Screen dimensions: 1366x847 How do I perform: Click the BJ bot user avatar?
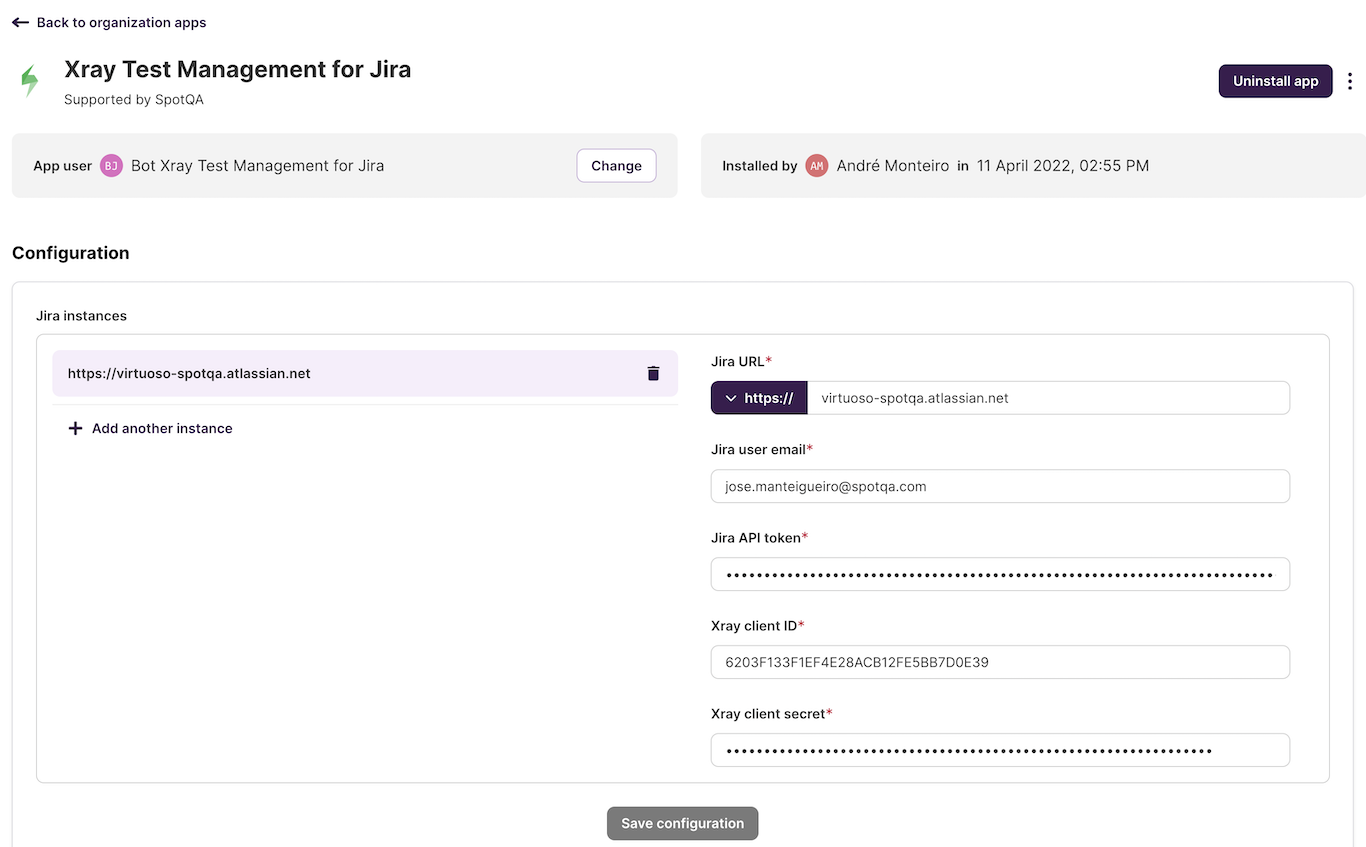coord(111,166)
